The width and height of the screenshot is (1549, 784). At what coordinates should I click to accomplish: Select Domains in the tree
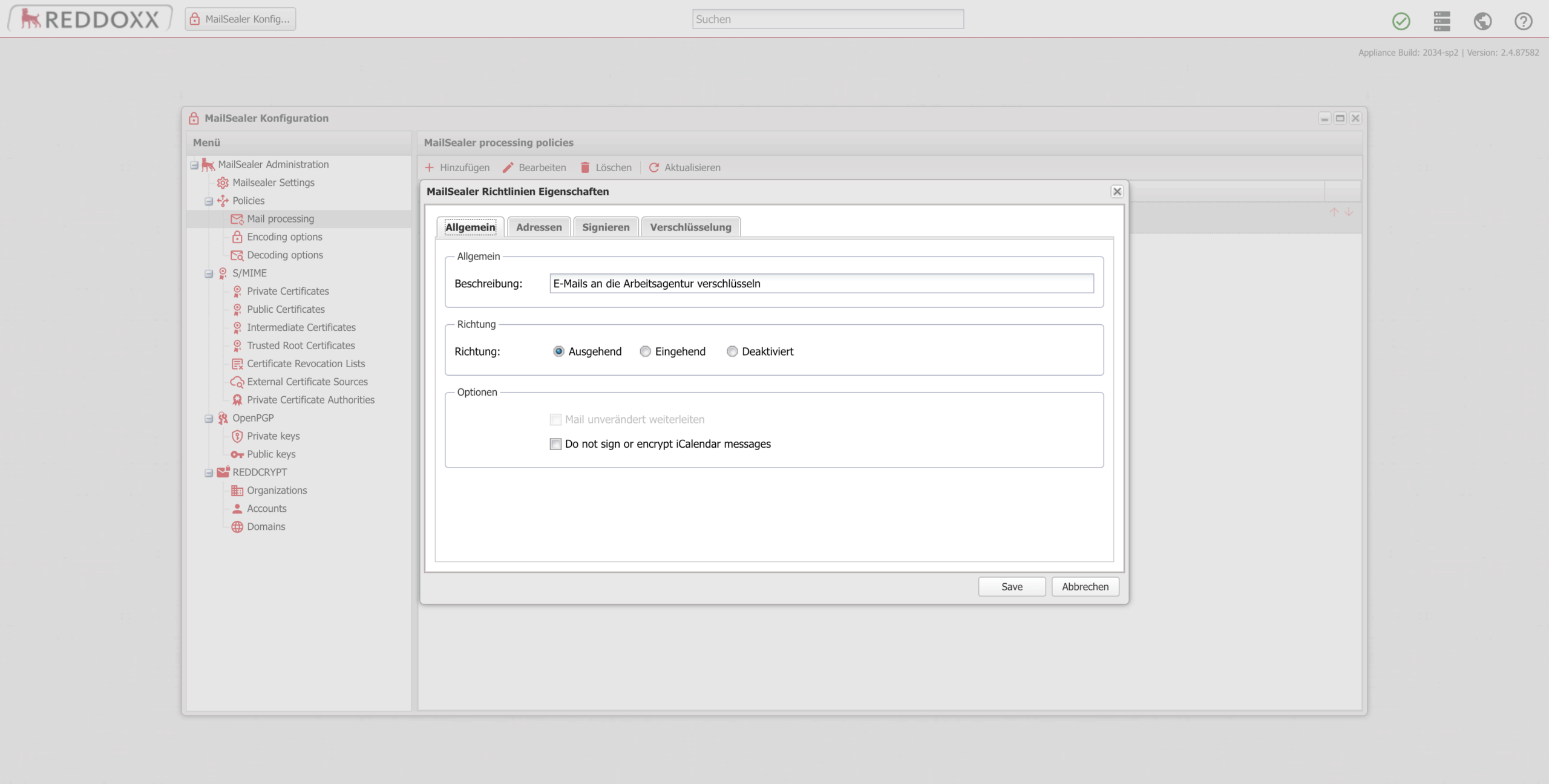pos(266,527)
